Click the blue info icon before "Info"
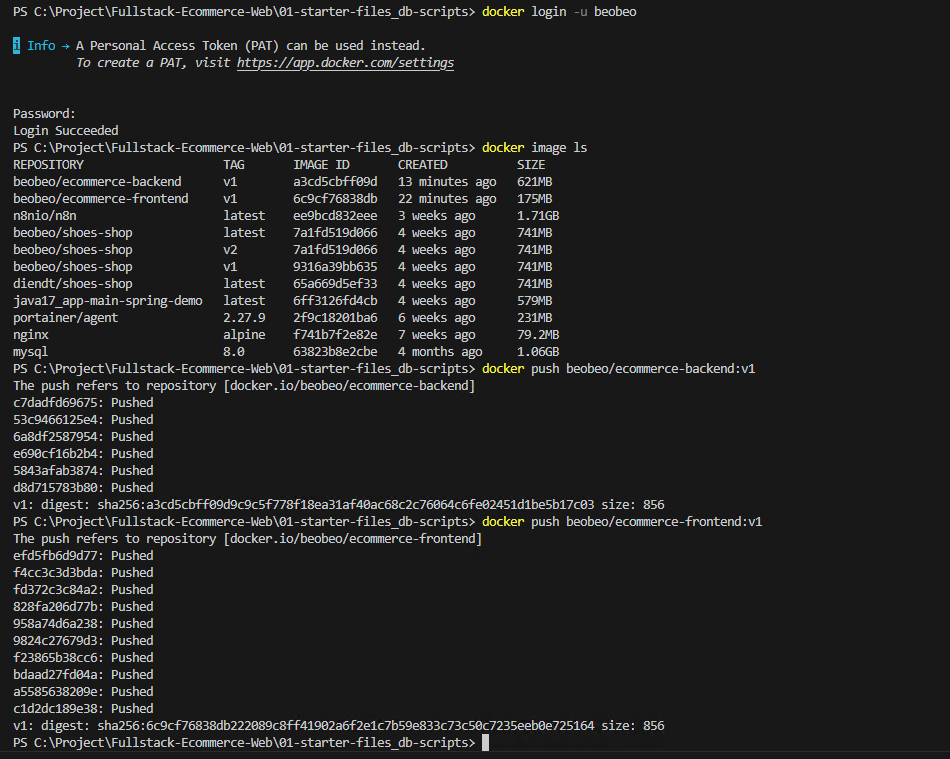Image resolution: width=950 pixels, height=759 pixels. click(x=17, y=46)
